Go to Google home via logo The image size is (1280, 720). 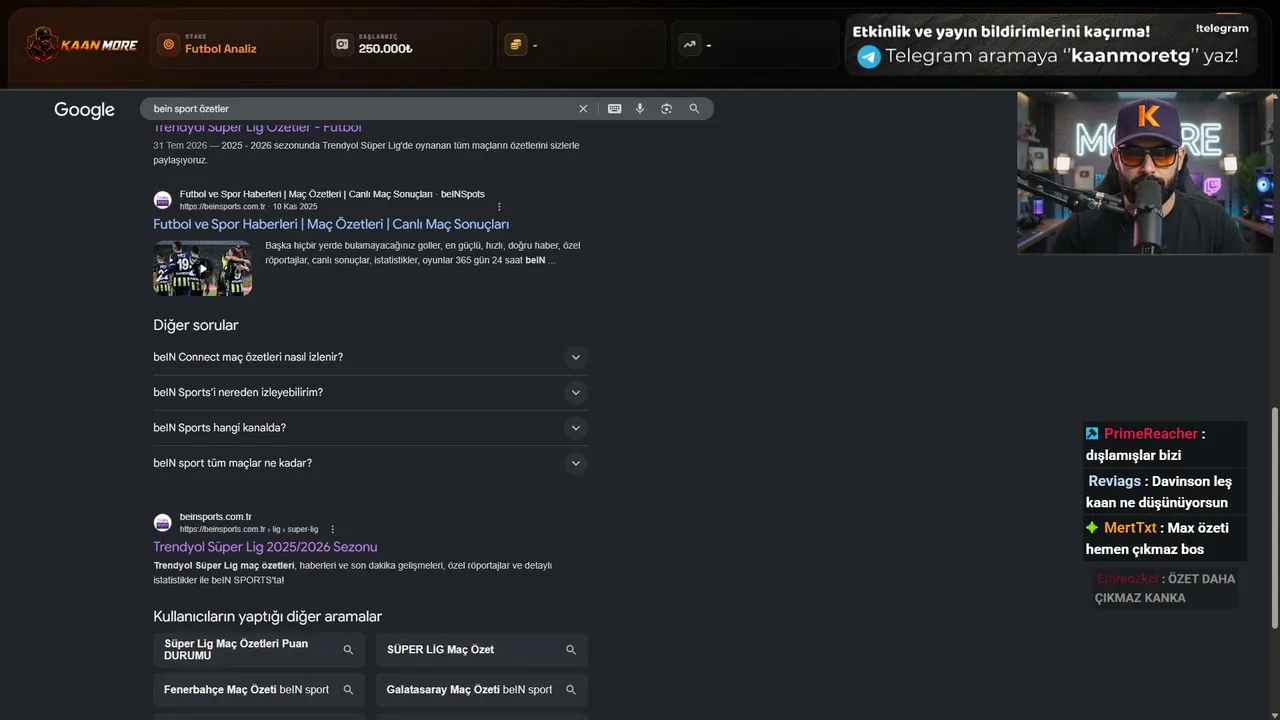(84, 110)
